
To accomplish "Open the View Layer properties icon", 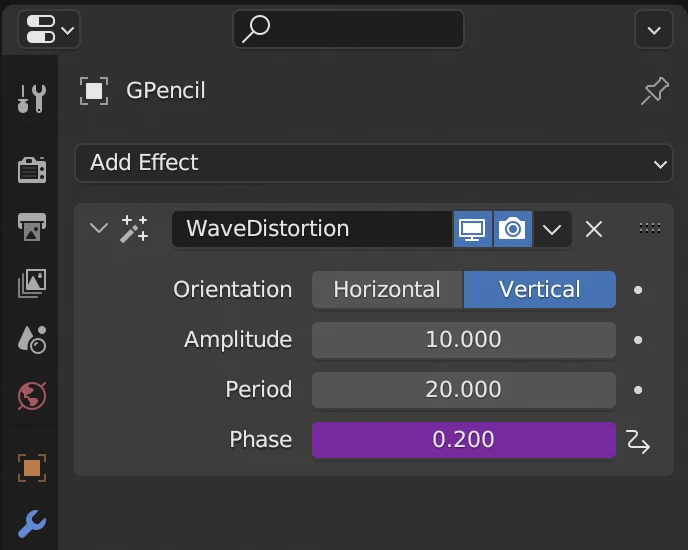I will (32, 283).
